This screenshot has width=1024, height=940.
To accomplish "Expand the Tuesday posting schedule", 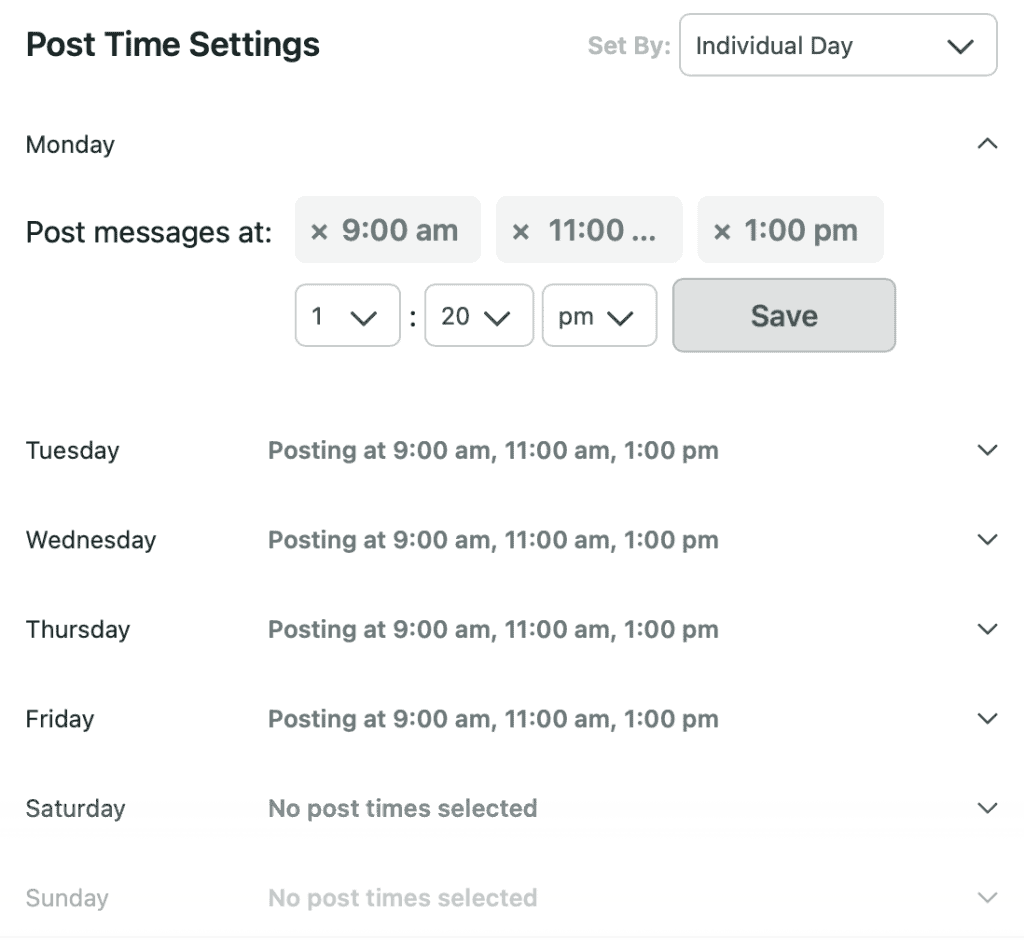I will (x=987, y=450).
